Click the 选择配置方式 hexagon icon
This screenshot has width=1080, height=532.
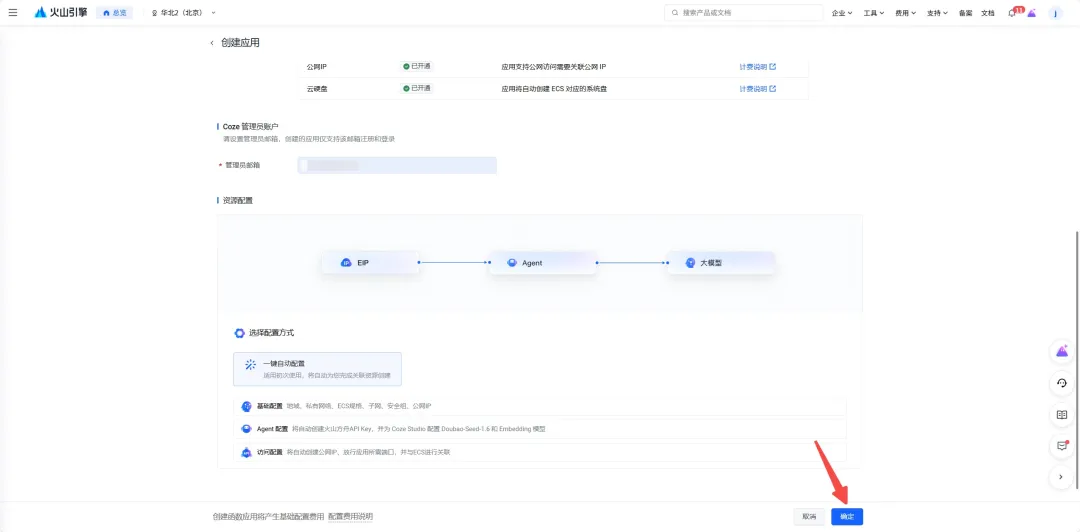239,333
